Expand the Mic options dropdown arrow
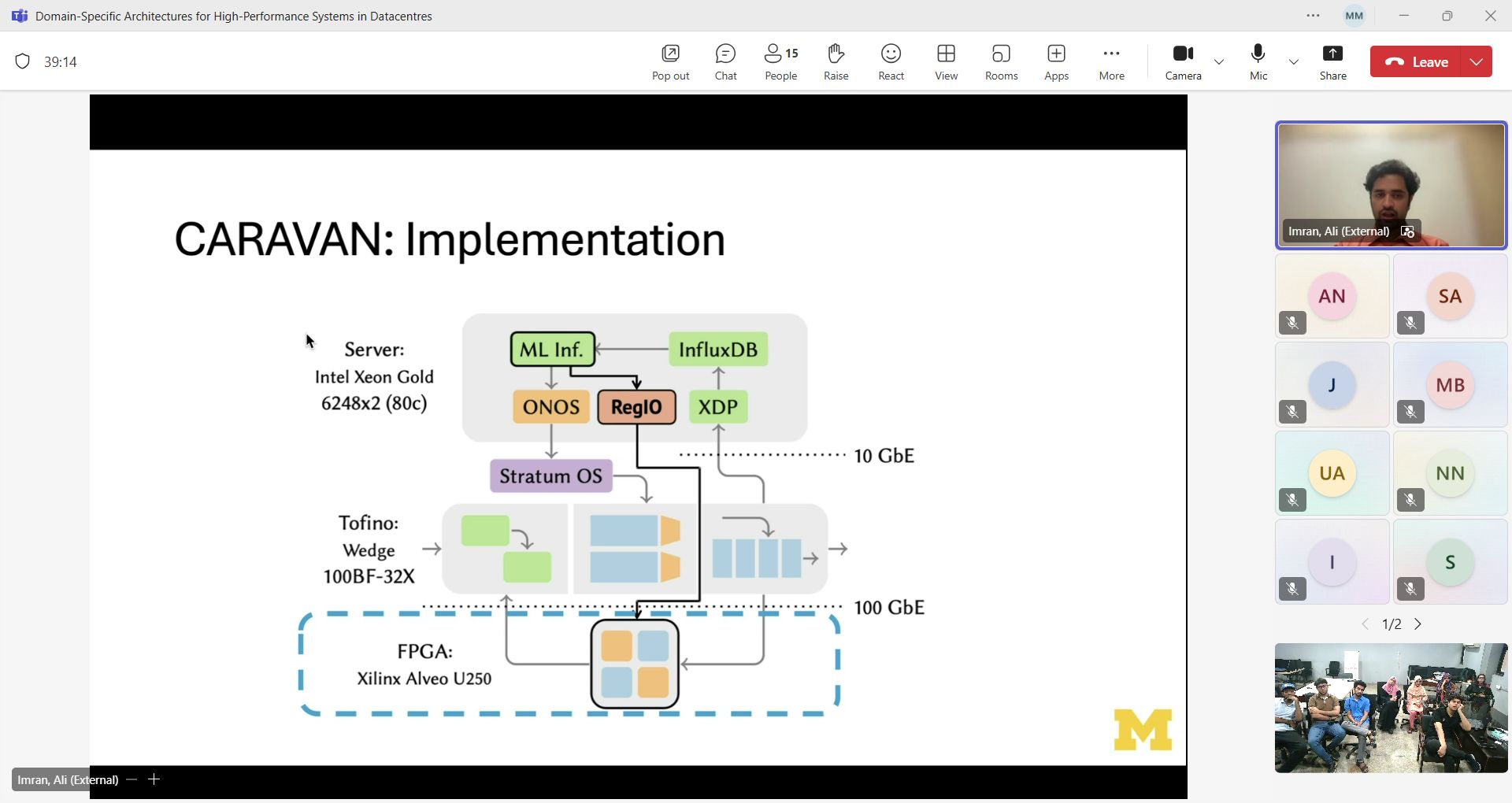The width and height of the screenshot is (1512, 803). tap(1293, 61)
